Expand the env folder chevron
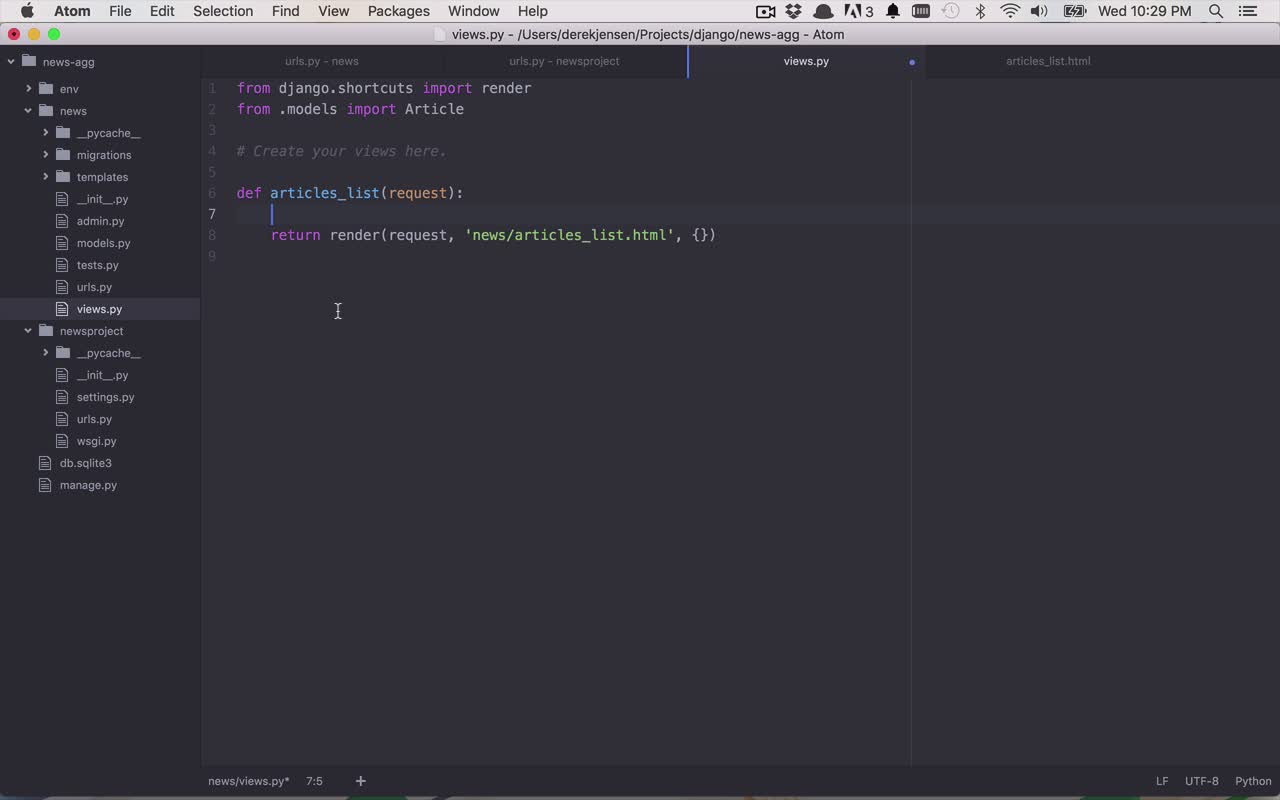 coord(29,89)
